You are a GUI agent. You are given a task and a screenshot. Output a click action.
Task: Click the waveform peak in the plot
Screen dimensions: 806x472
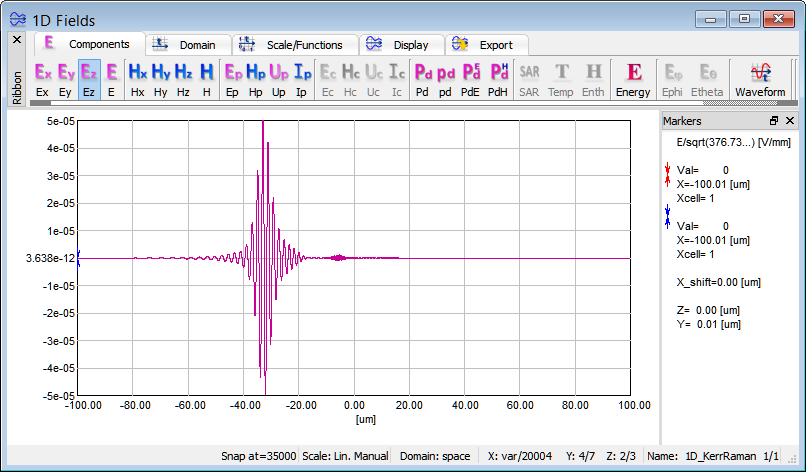263,124
